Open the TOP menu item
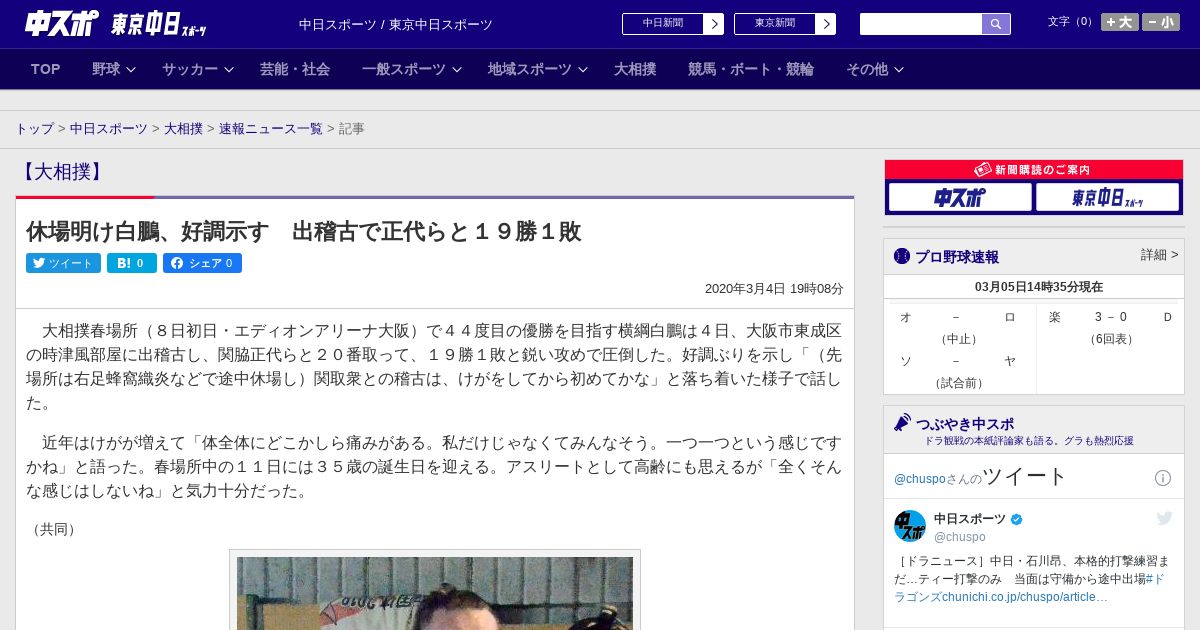 (x=46, y=69)
